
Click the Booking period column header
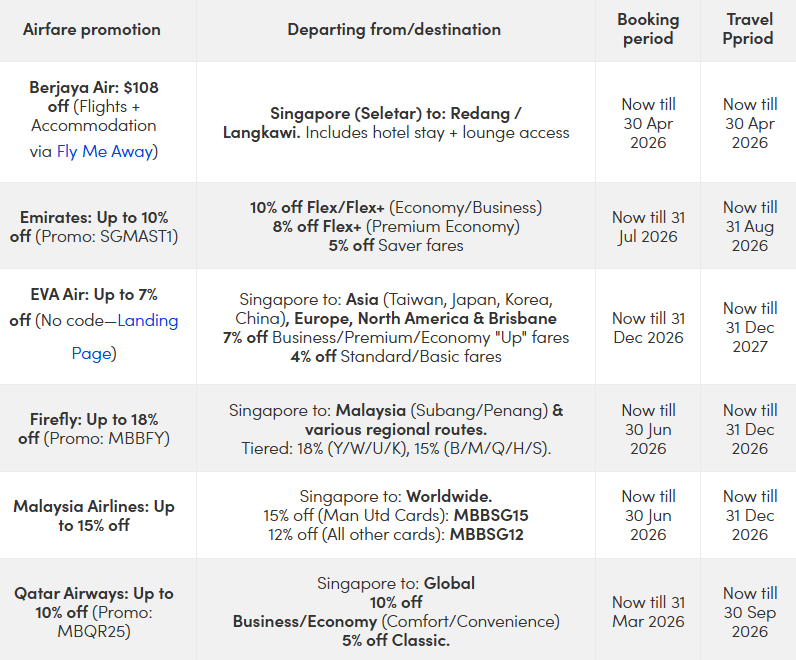[648, 29]
